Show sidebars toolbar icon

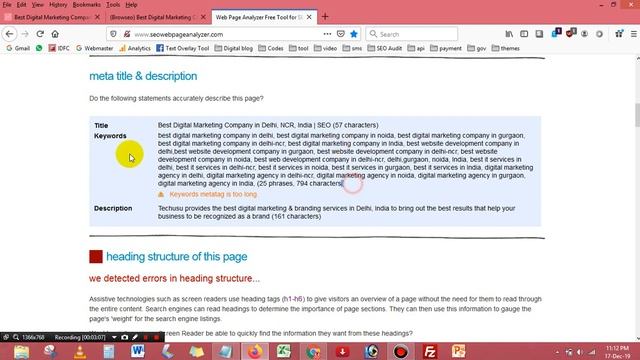click(524, 34)
